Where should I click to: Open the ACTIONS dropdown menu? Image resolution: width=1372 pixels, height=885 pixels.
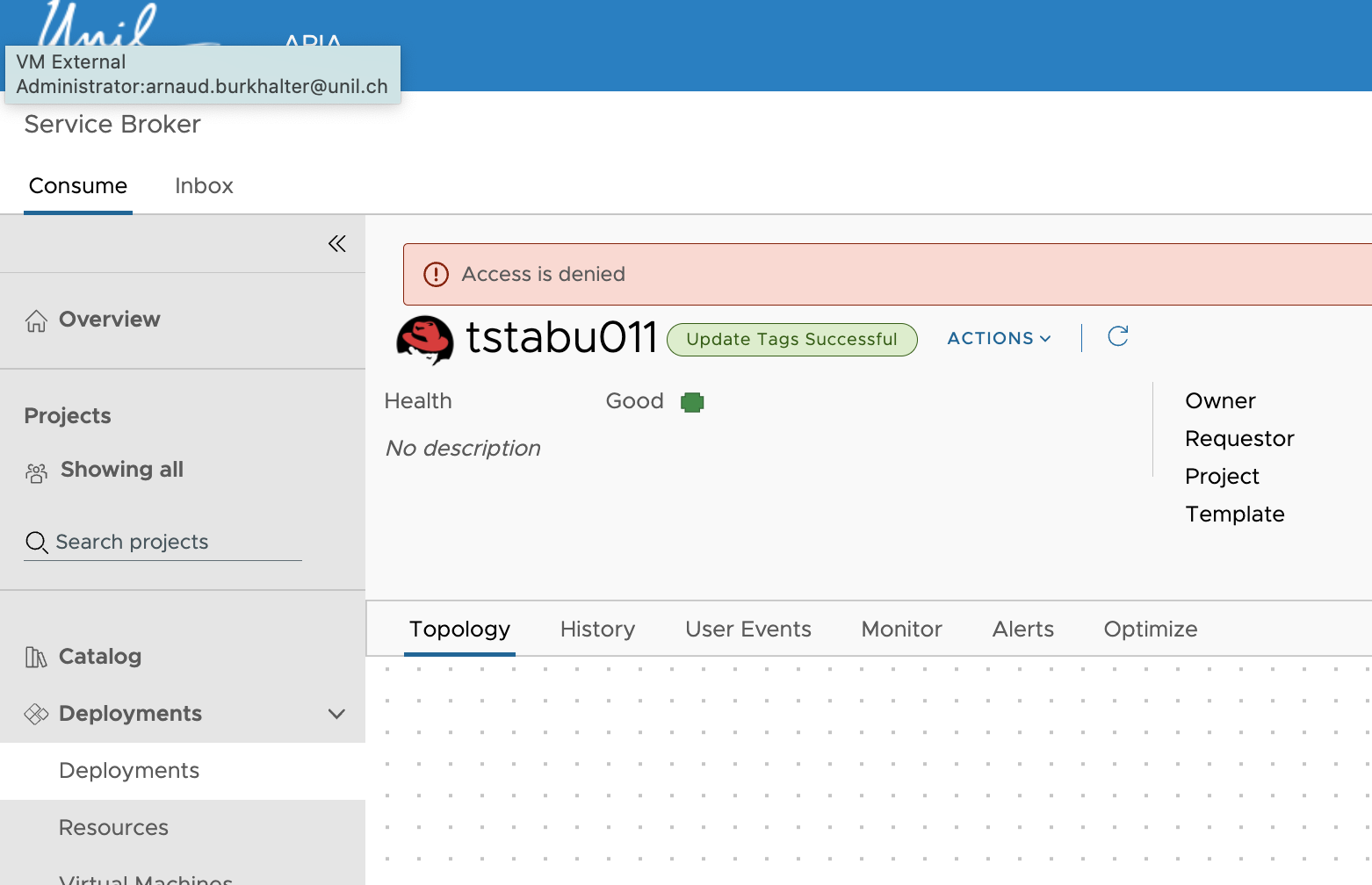[x=999, y=339]
